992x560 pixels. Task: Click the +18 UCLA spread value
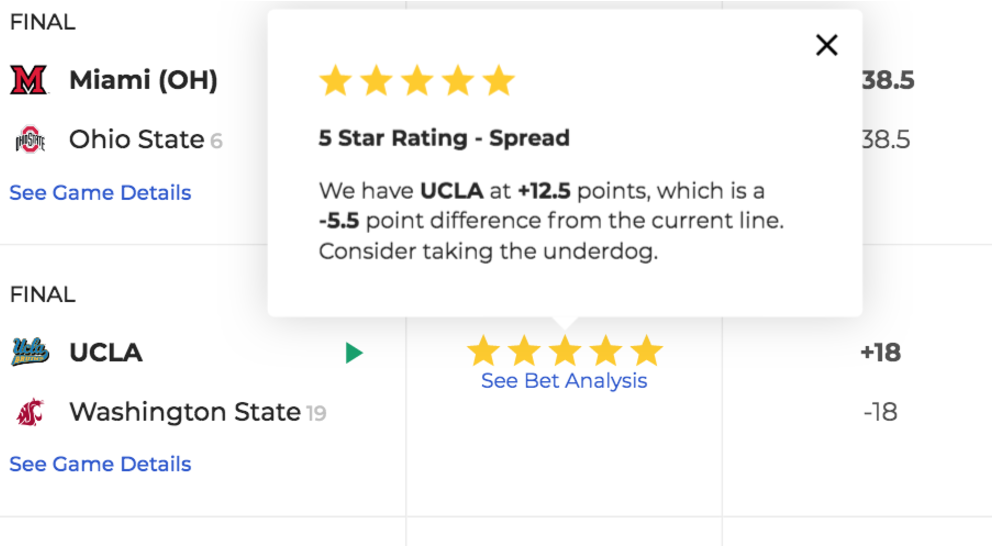tap(880, 352)
